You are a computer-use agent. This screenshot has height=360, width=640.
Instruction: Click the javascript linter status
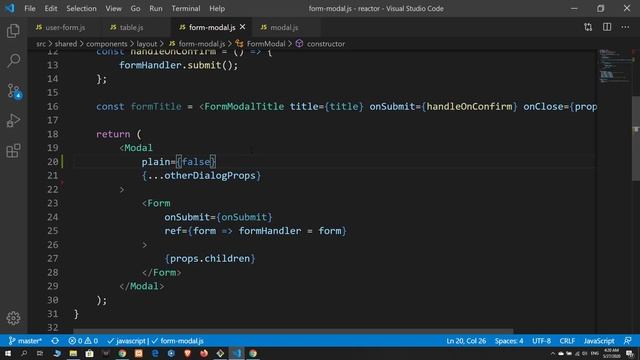127,341
